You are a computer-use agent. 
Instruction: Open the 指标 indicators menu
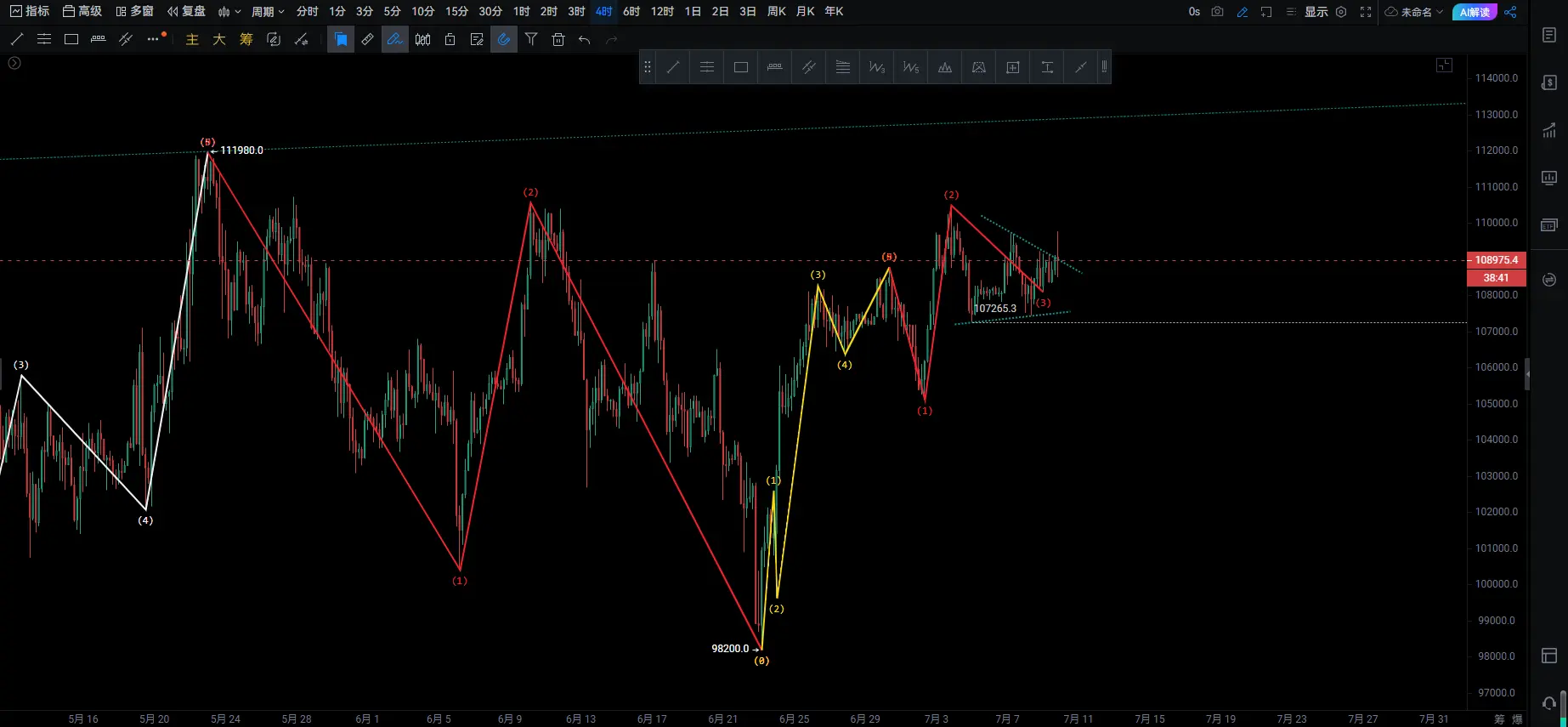30,11
